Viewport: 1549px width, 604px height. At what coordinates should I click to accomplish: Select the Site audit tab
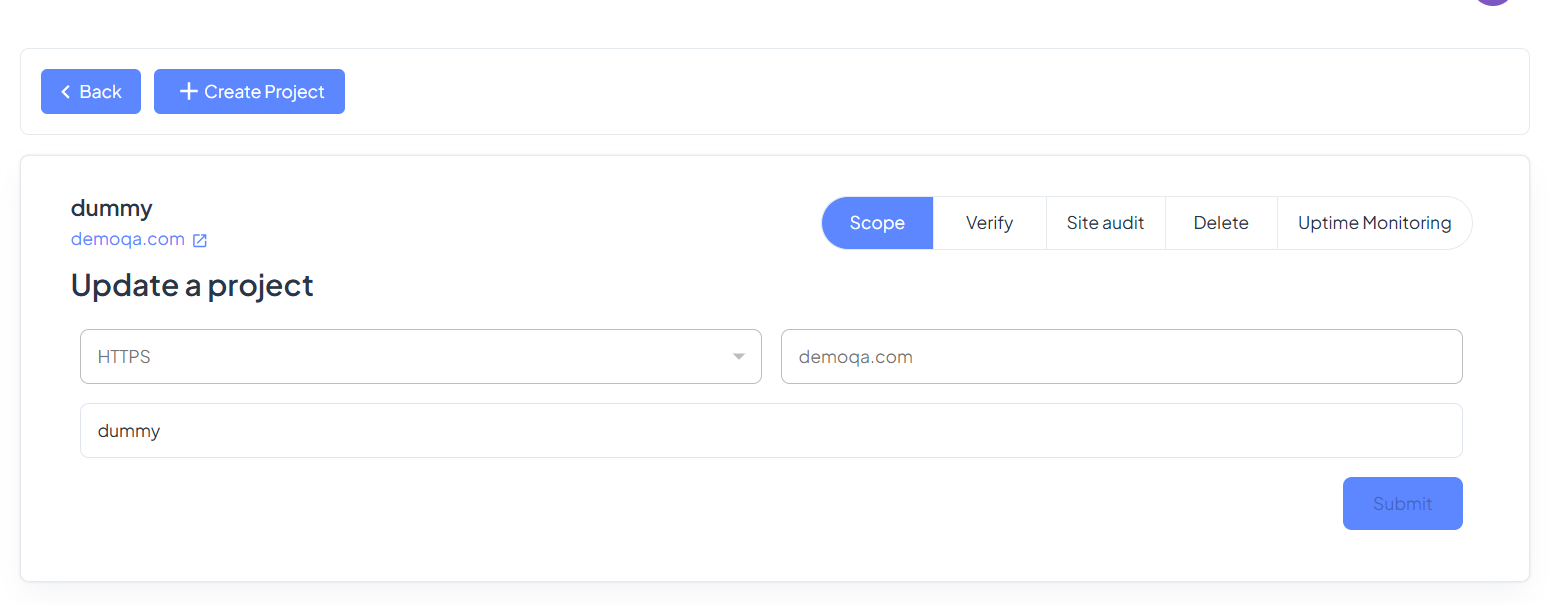click(x=1105, y=223)
